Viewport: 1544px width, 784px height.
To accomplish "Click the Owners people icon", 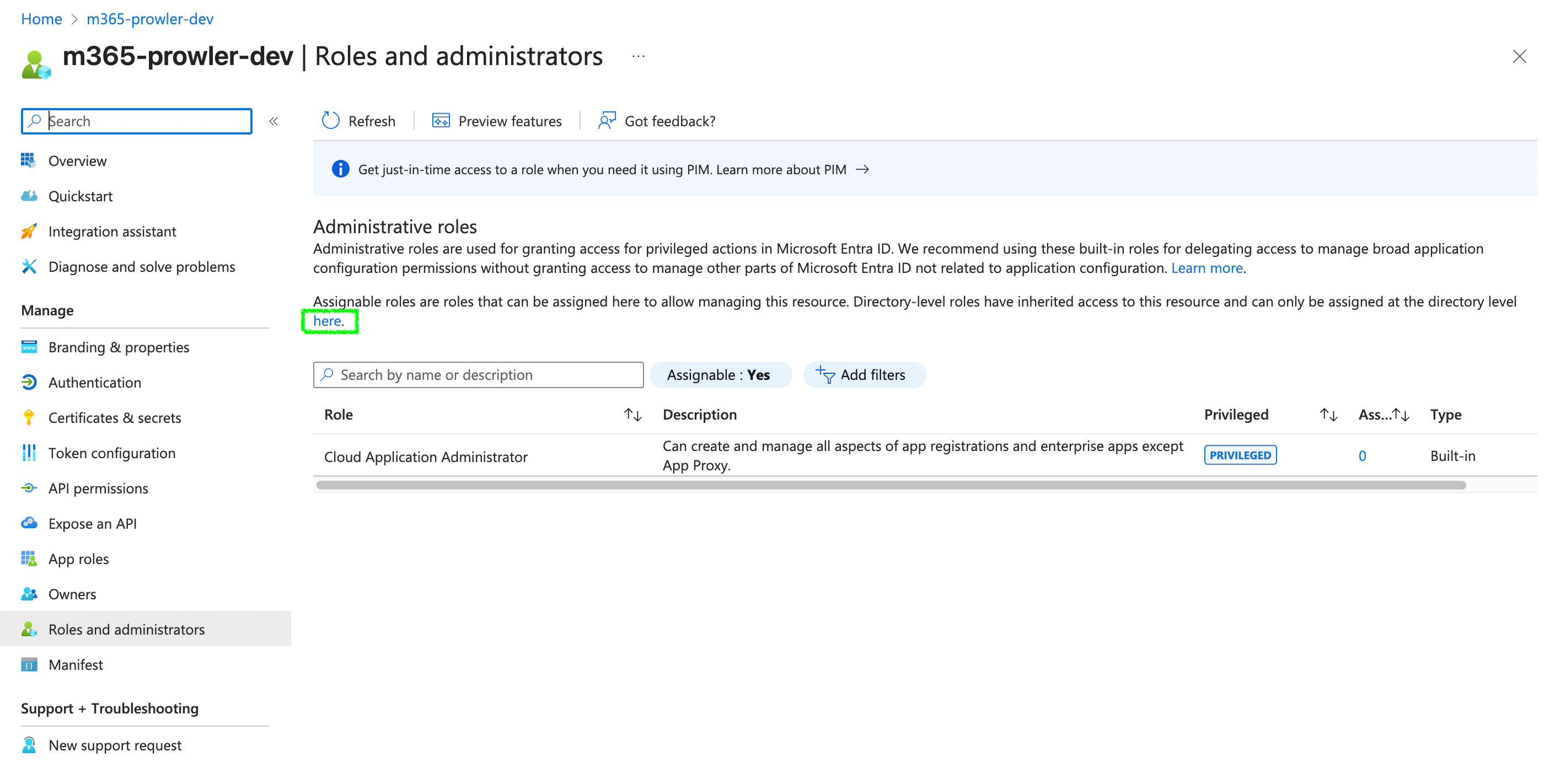I will coord(29,593).
